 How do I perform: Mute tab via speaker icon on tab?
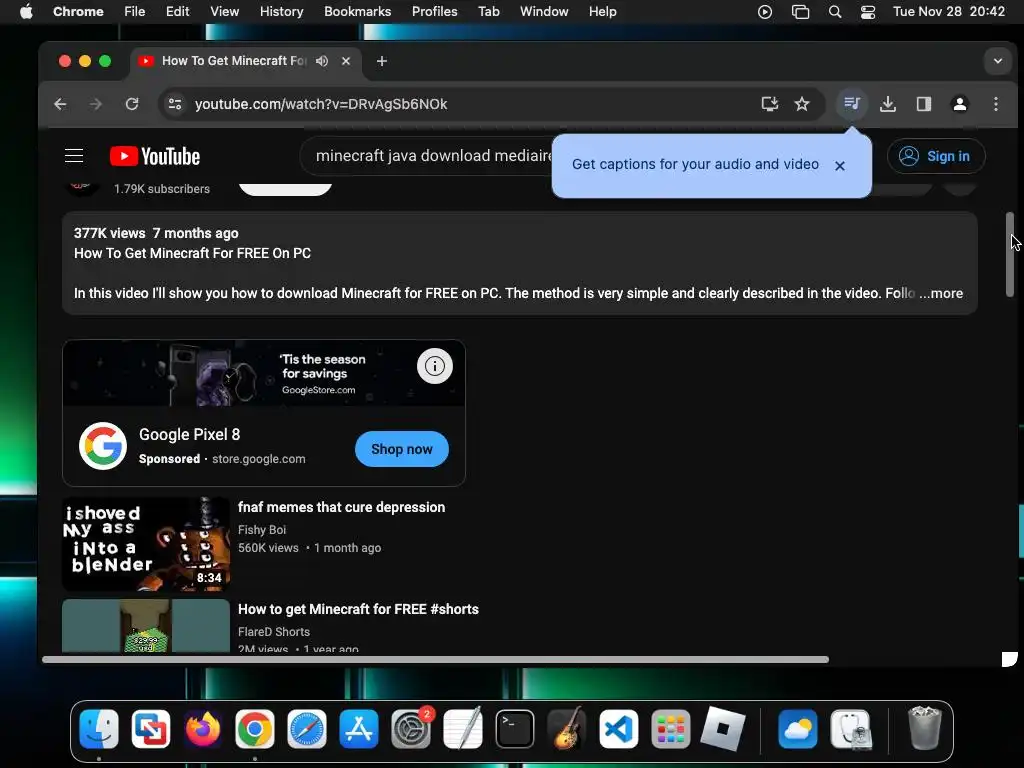322,61
